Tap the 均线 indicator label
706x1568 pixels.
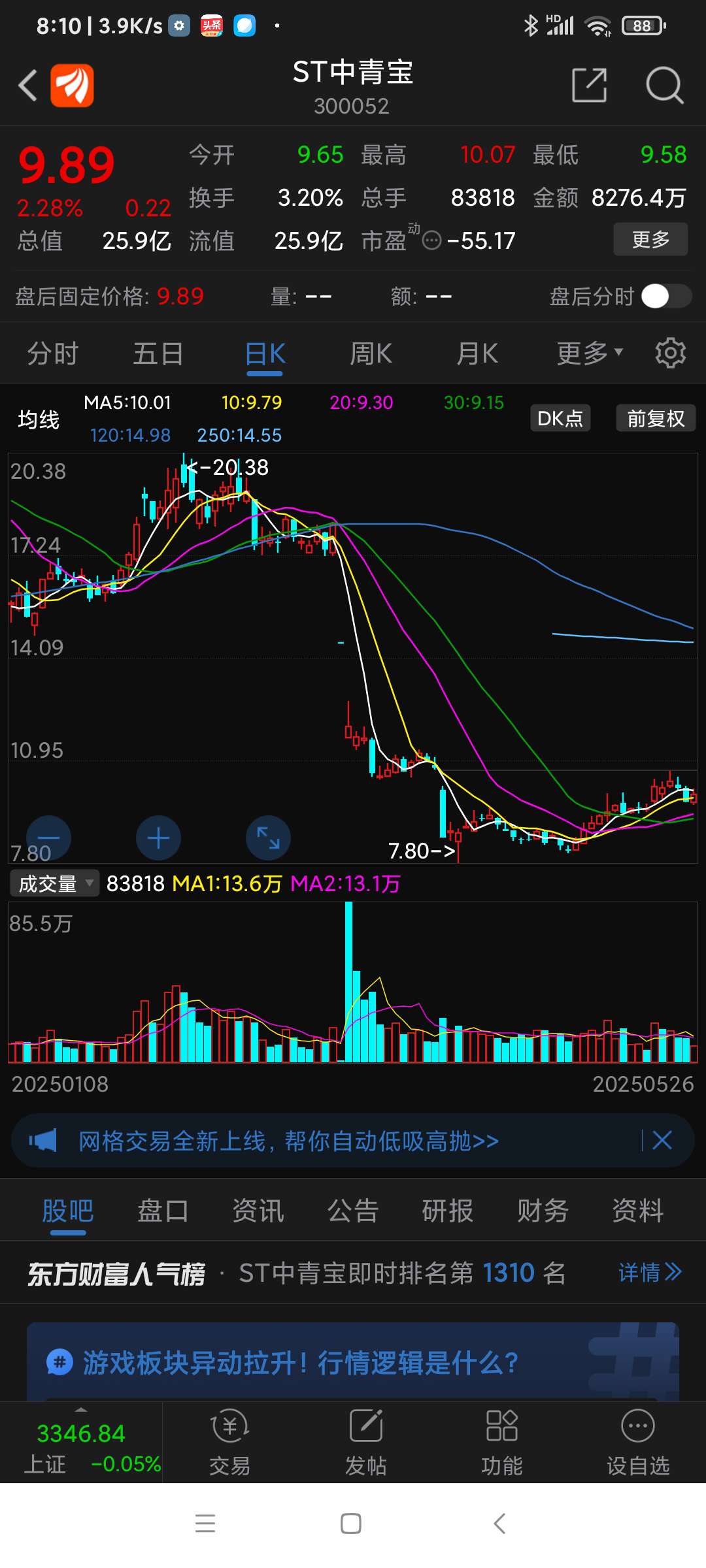tap(39, 419)
